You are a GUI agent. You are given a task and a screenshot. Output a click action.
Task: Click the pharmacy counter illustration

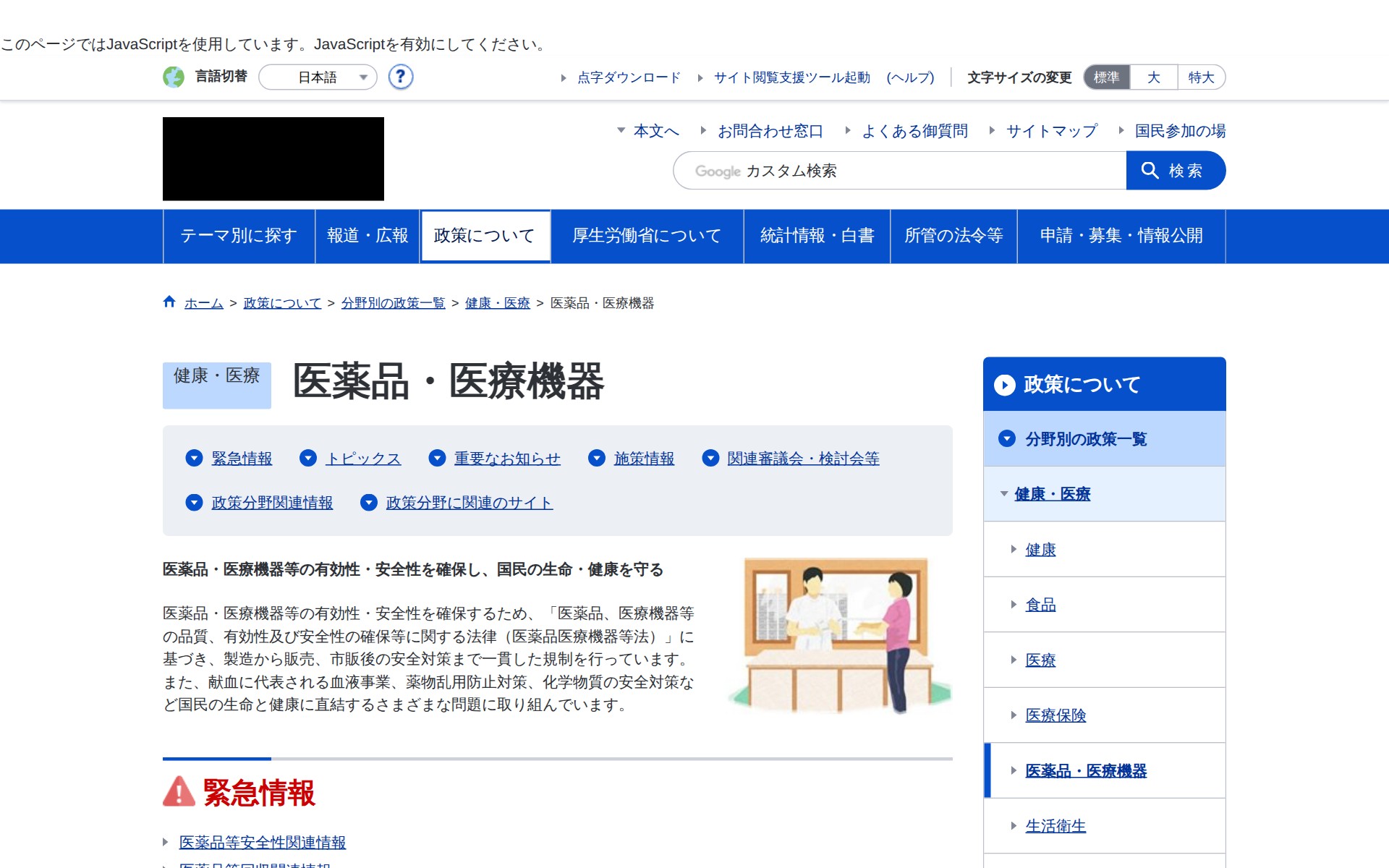839,634
